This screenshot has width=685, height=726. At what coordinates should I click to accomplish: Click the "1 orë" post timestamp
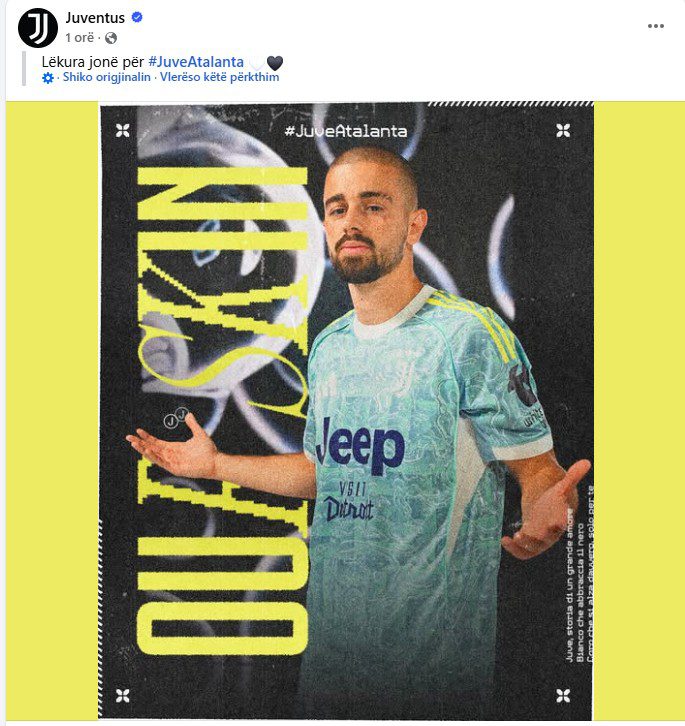(x=80, y=38)
